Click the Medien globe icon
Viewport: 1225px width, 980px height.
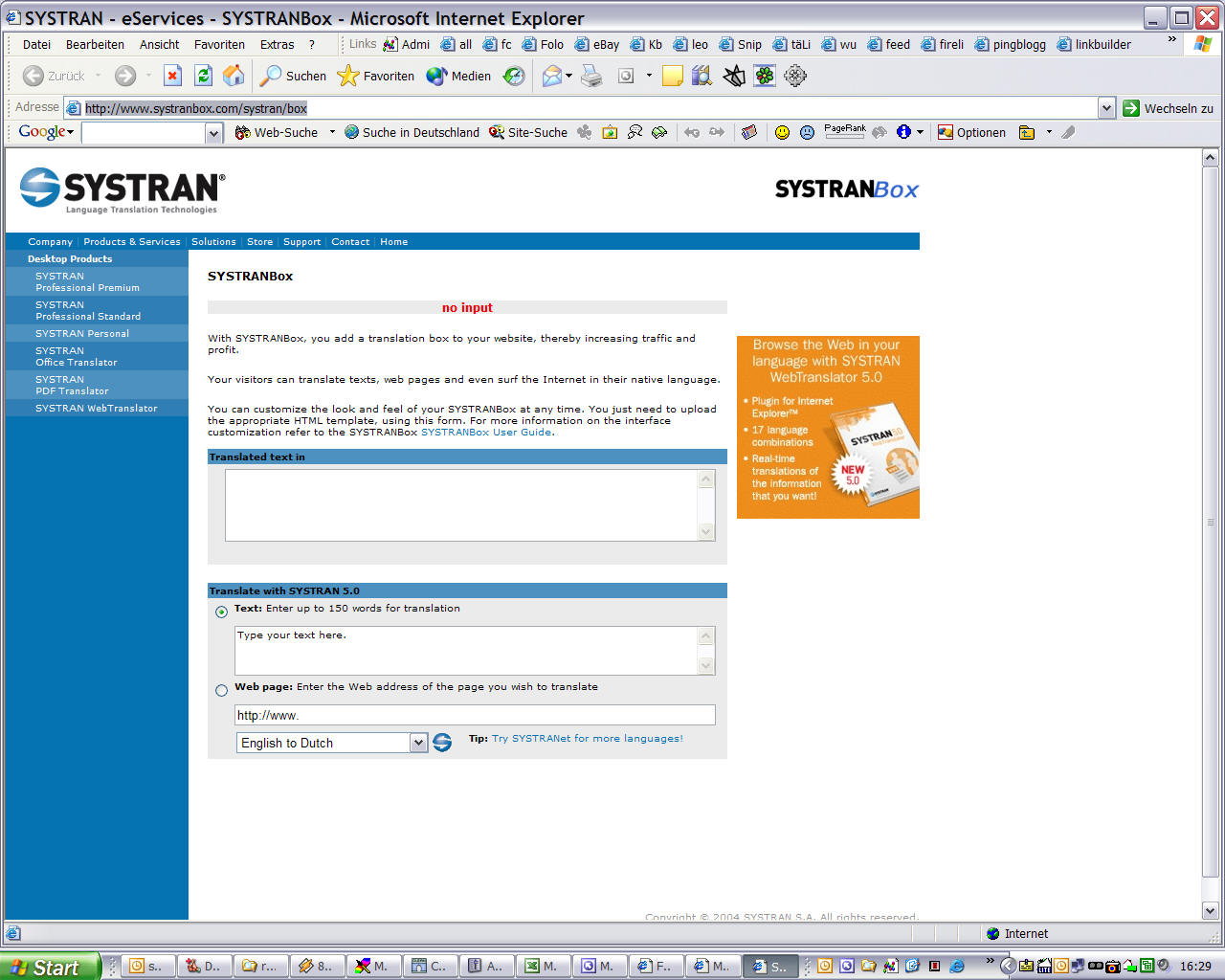pos(458,77)
